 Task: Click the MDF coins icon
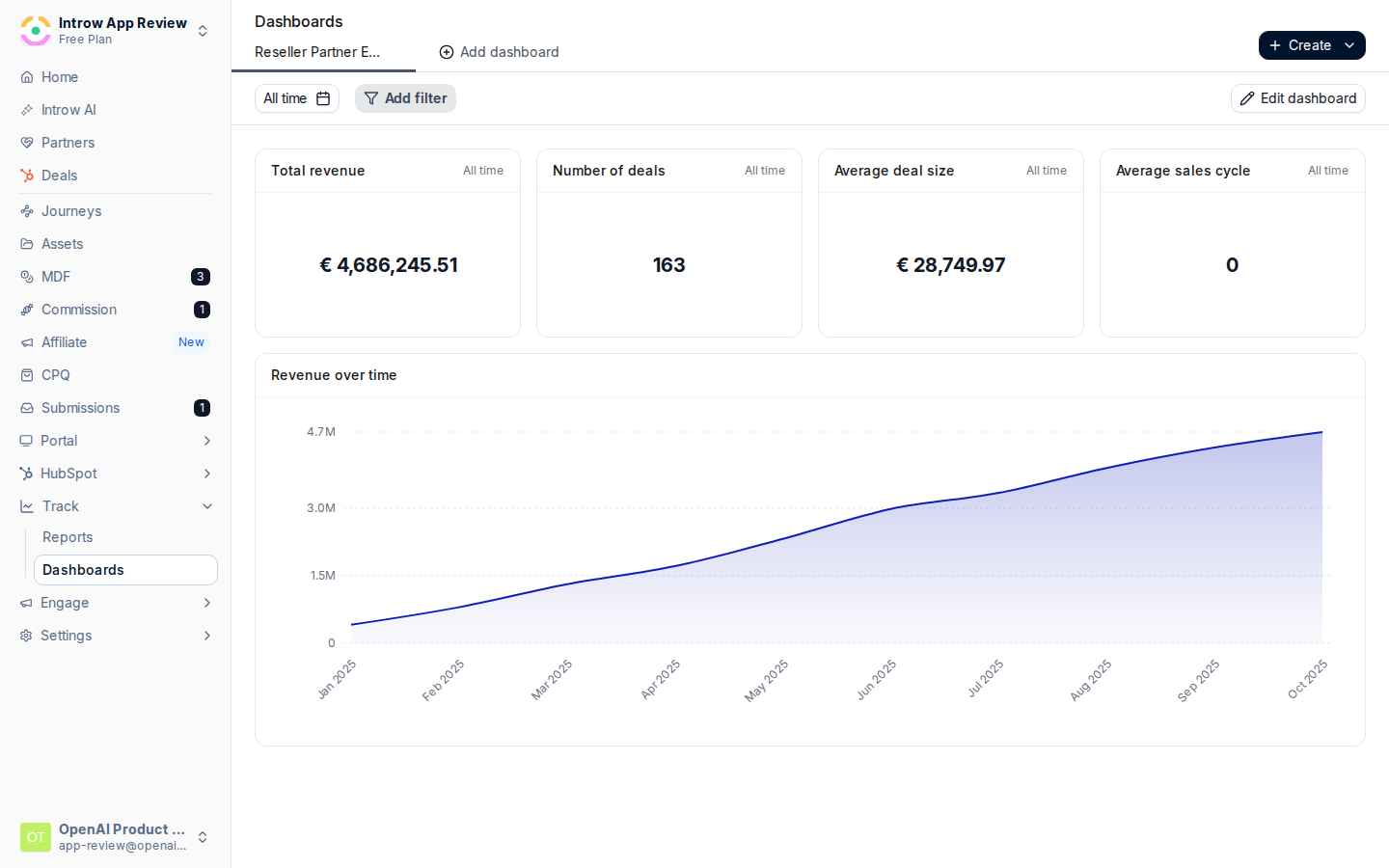pos(27,277)
